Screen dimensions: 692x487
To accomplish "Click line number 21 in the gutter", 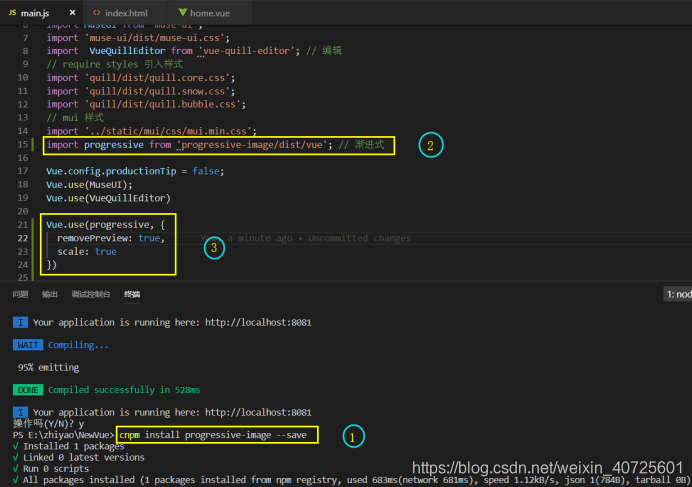I will point(23,225).
